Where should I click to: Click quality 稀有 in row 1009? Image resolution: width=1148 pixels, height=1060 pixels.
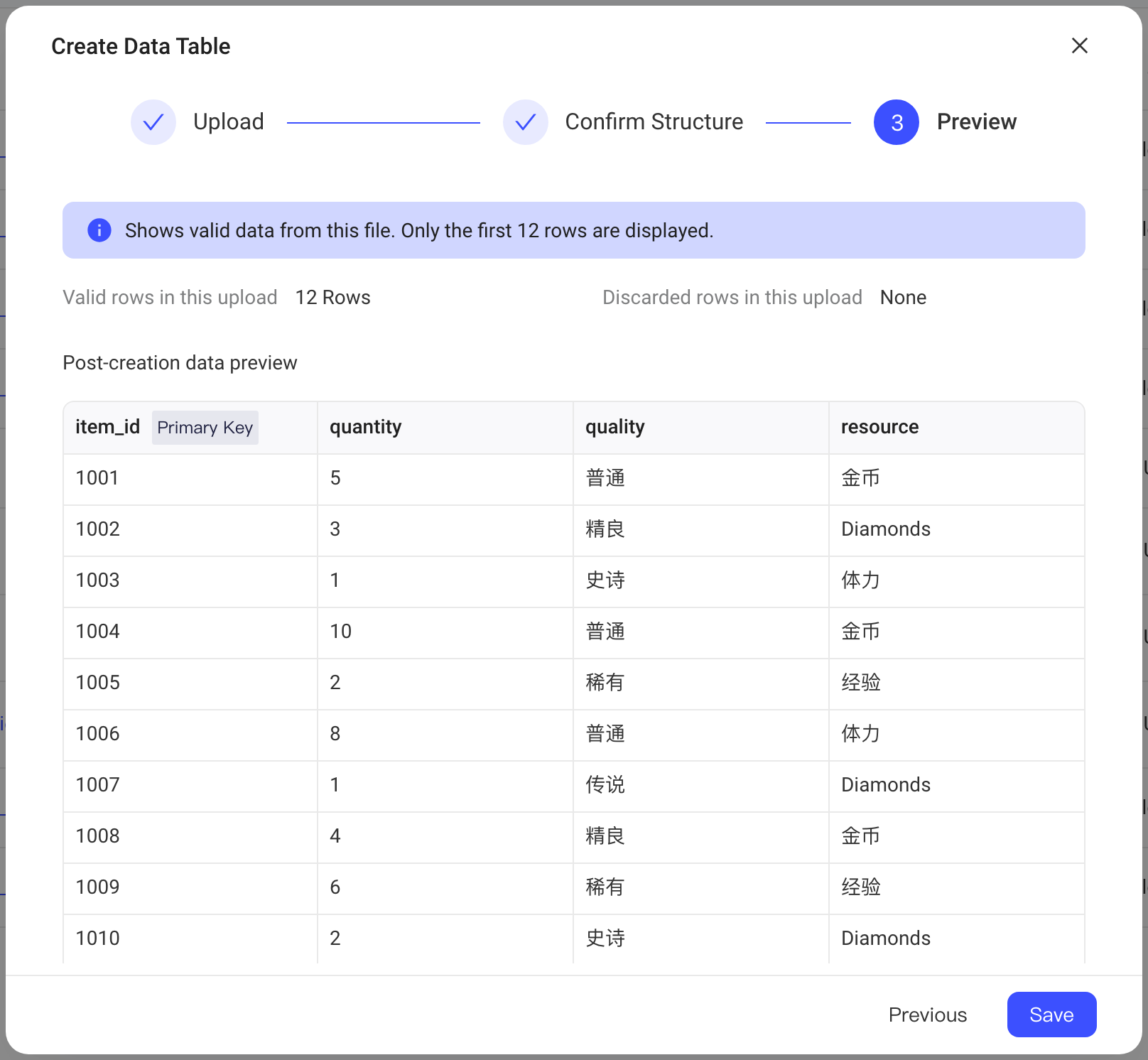click(x=701, y=889)
